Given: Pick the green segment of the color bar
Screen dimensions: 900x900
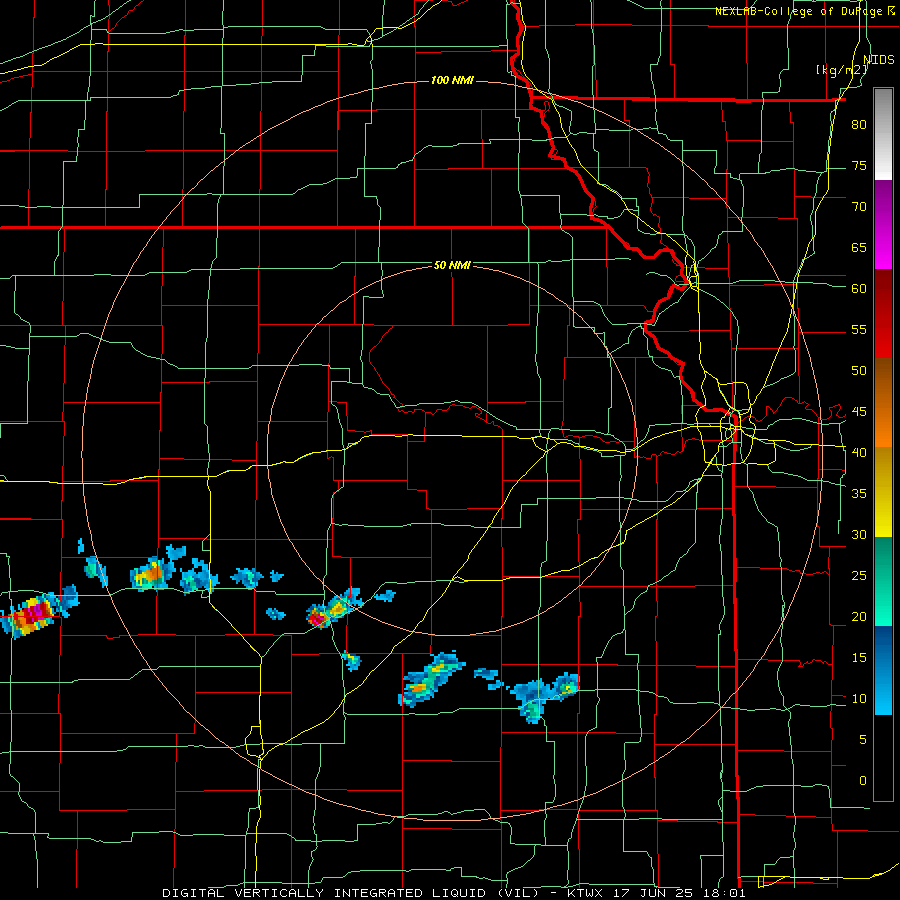Looking at the screenshot, I should 883,581.
